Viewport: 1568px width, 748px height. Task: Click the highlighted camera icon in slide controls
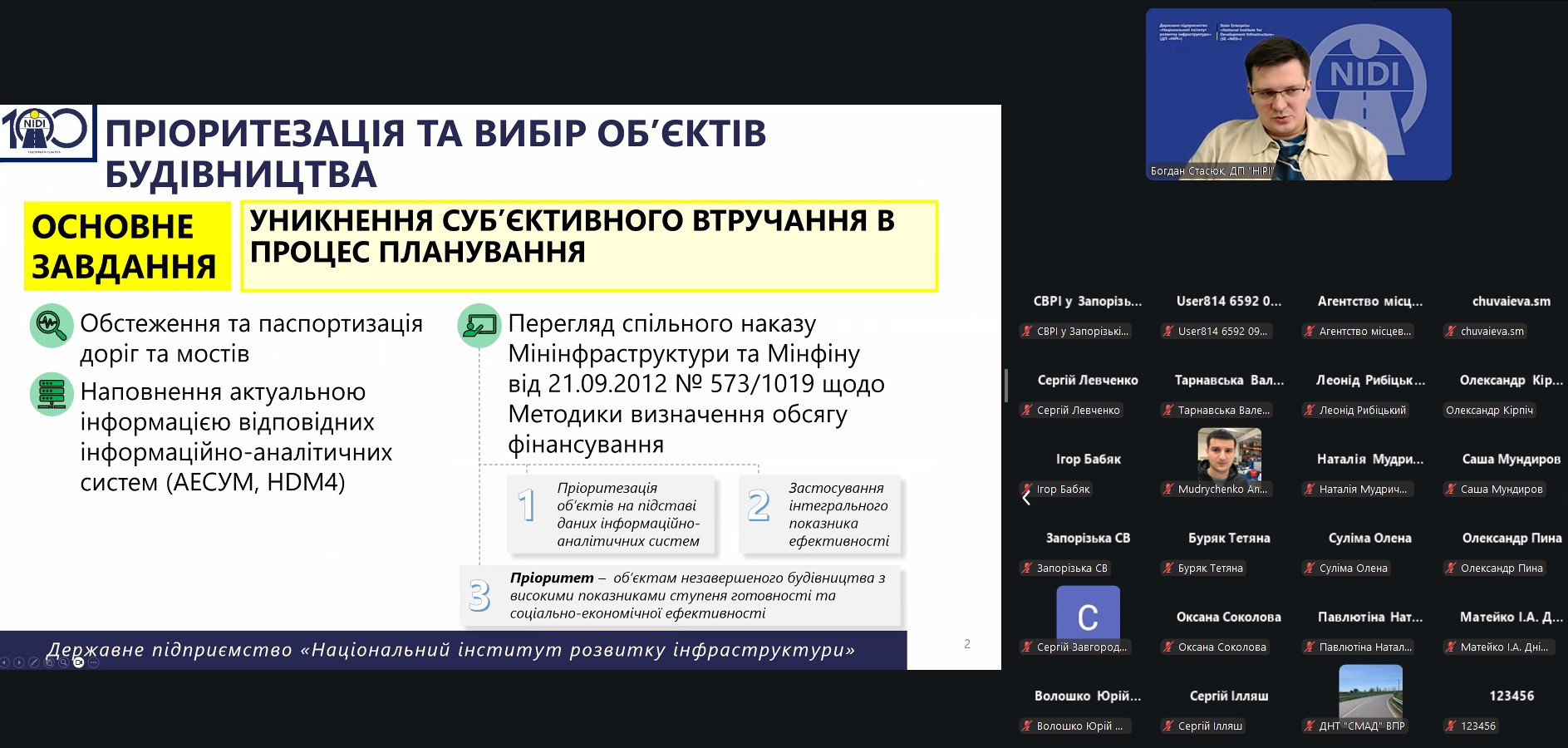click(79, 662)
